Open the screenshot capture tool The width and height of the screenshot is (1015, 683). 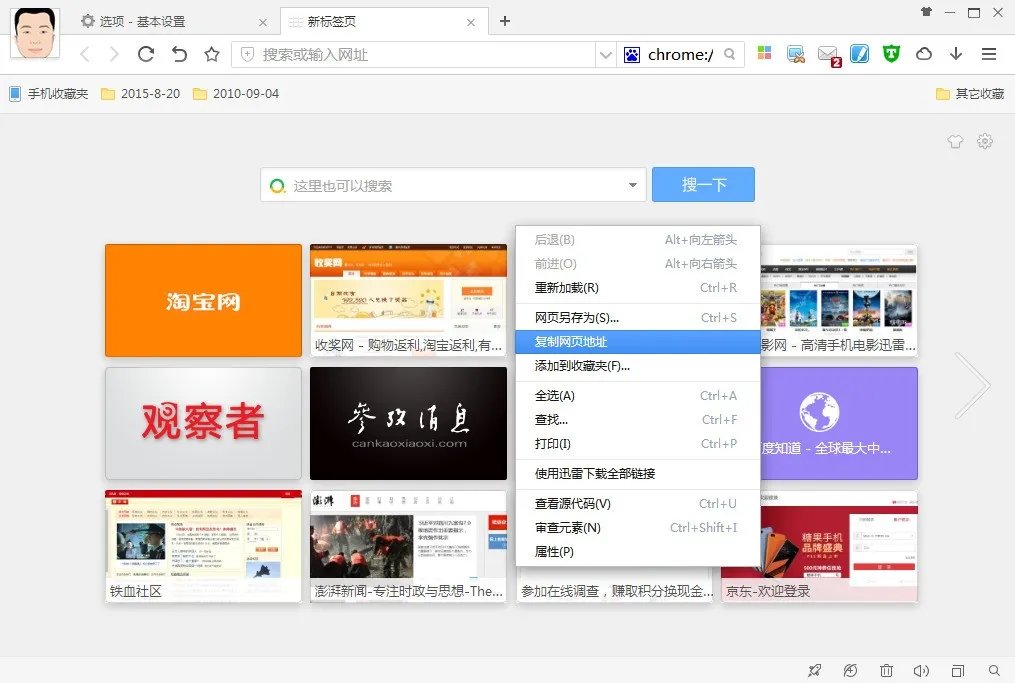click(796, 54)
